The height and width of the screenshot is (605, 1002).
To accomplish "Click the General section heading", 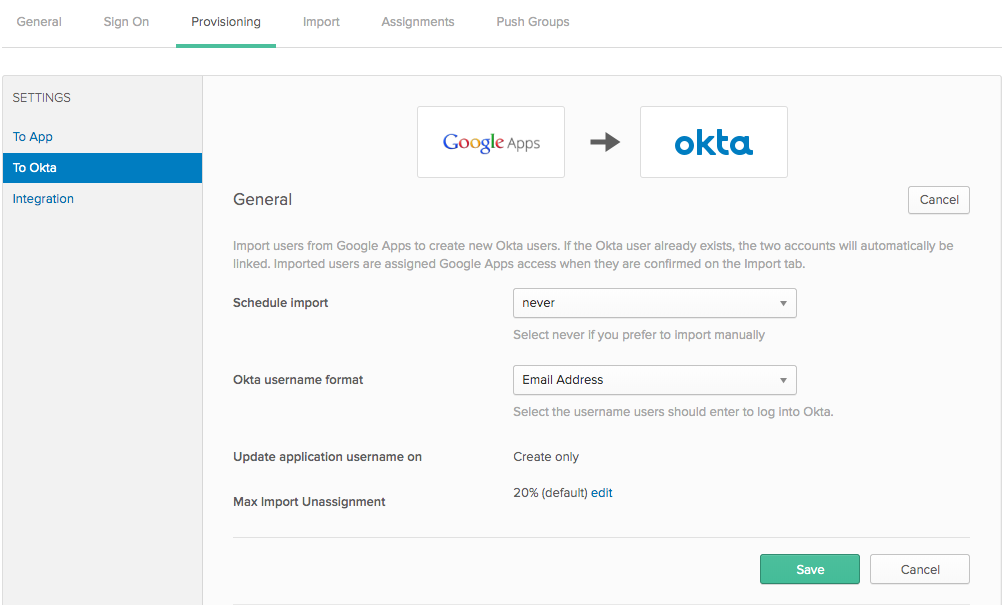I will [x=263, y=199].
